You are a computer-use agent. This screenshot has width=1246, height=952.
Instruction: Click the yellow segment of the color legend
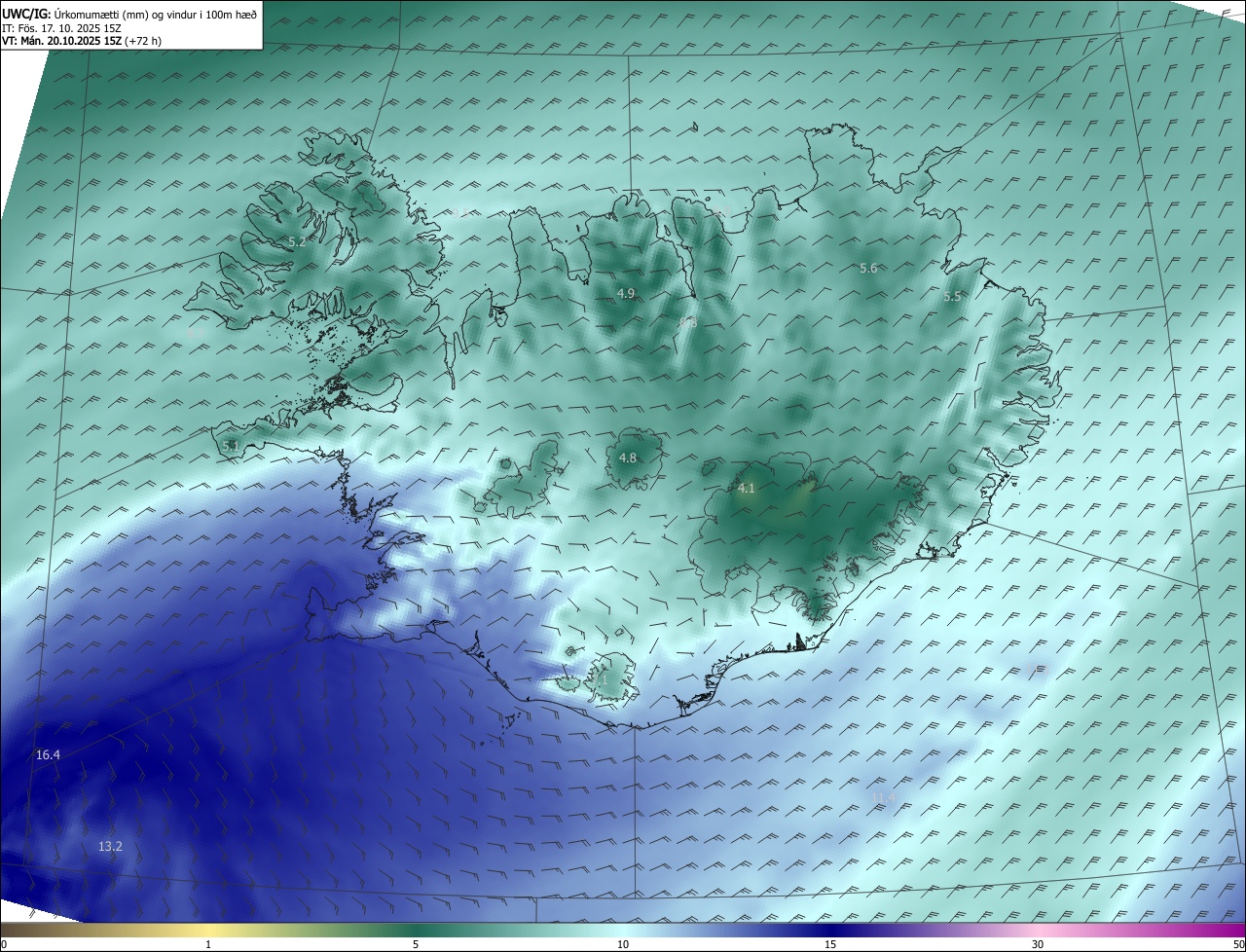coord(209,930)
